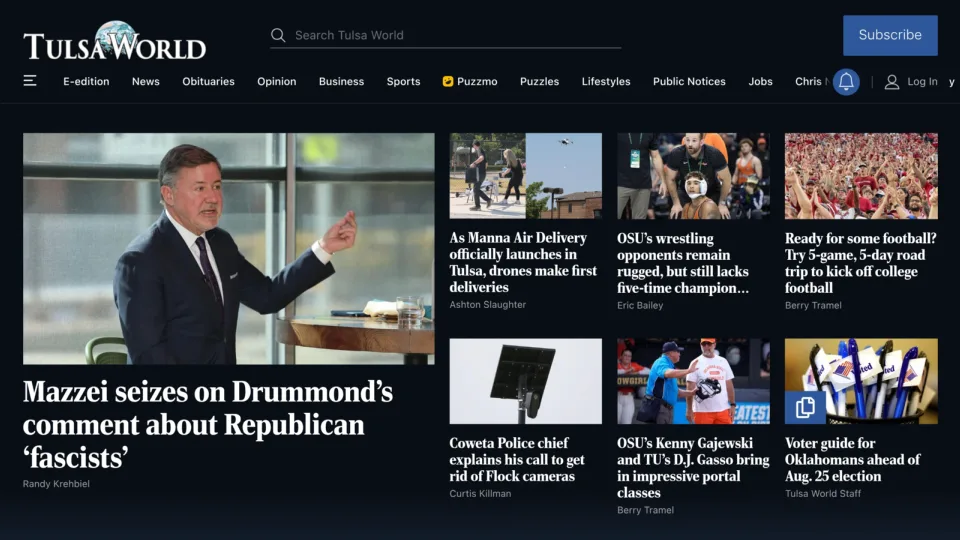The height and width of the screenshot is (540, 960).
Task: Click the Tulsa World logo
Action: tap(114, 41)
